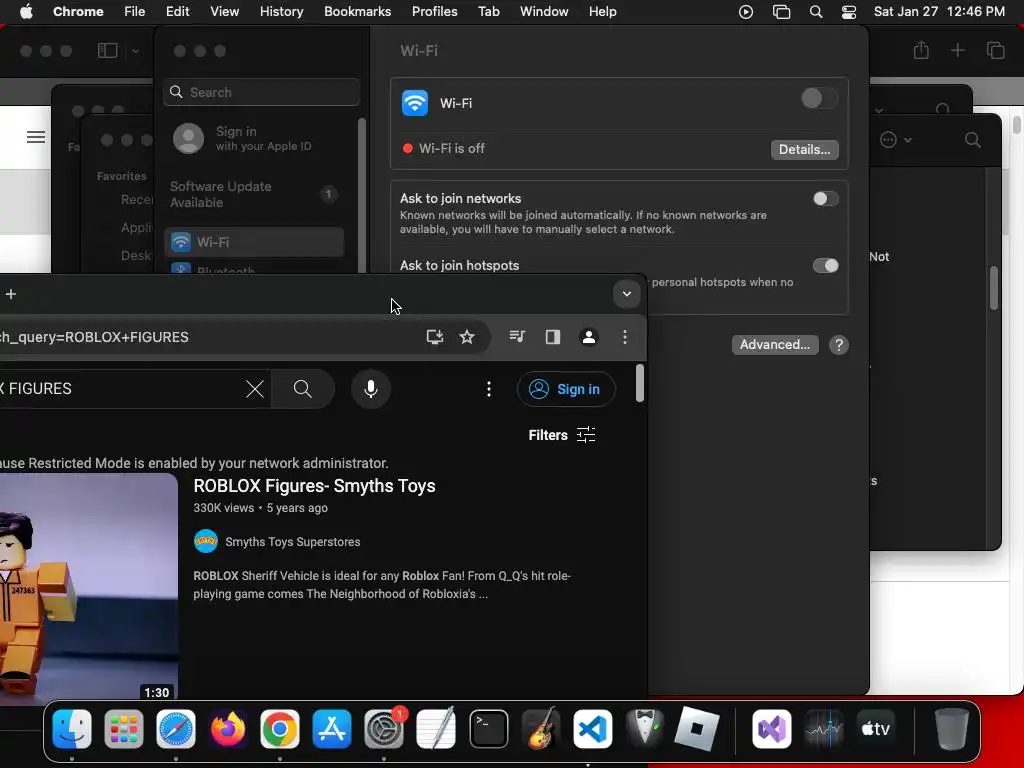Image resolution: width=1024 pixels, height=768 pixels.
Task: Click the Advanced... button
Action: (x=775, y=345)
